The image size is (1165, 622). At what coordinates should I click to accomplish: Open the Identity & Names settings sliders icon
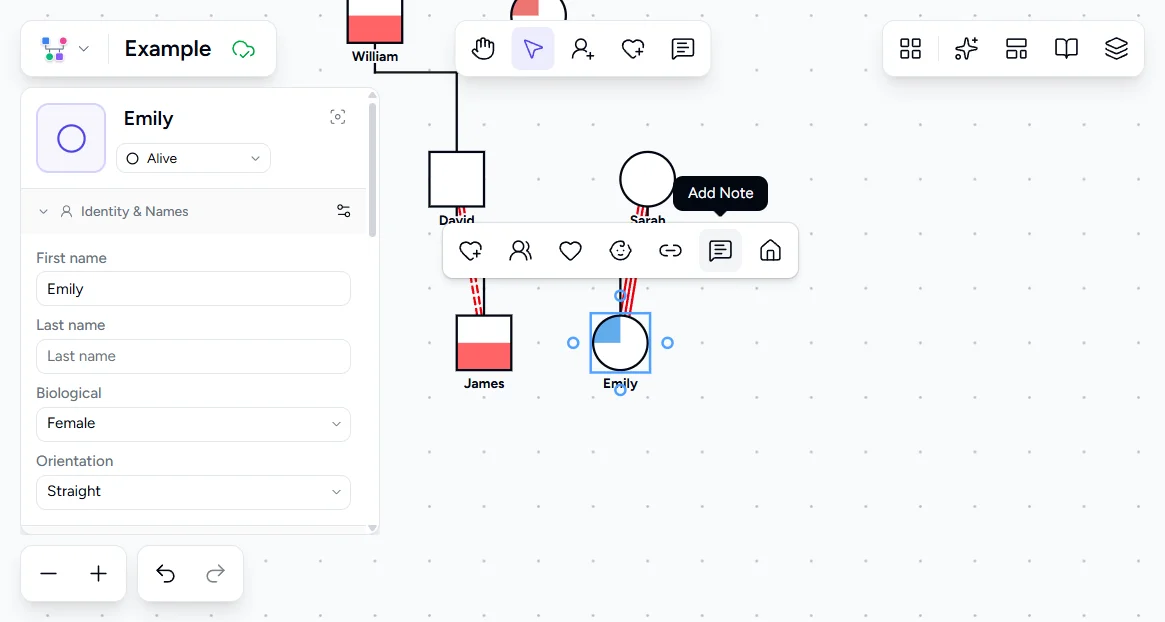[343, 211]
